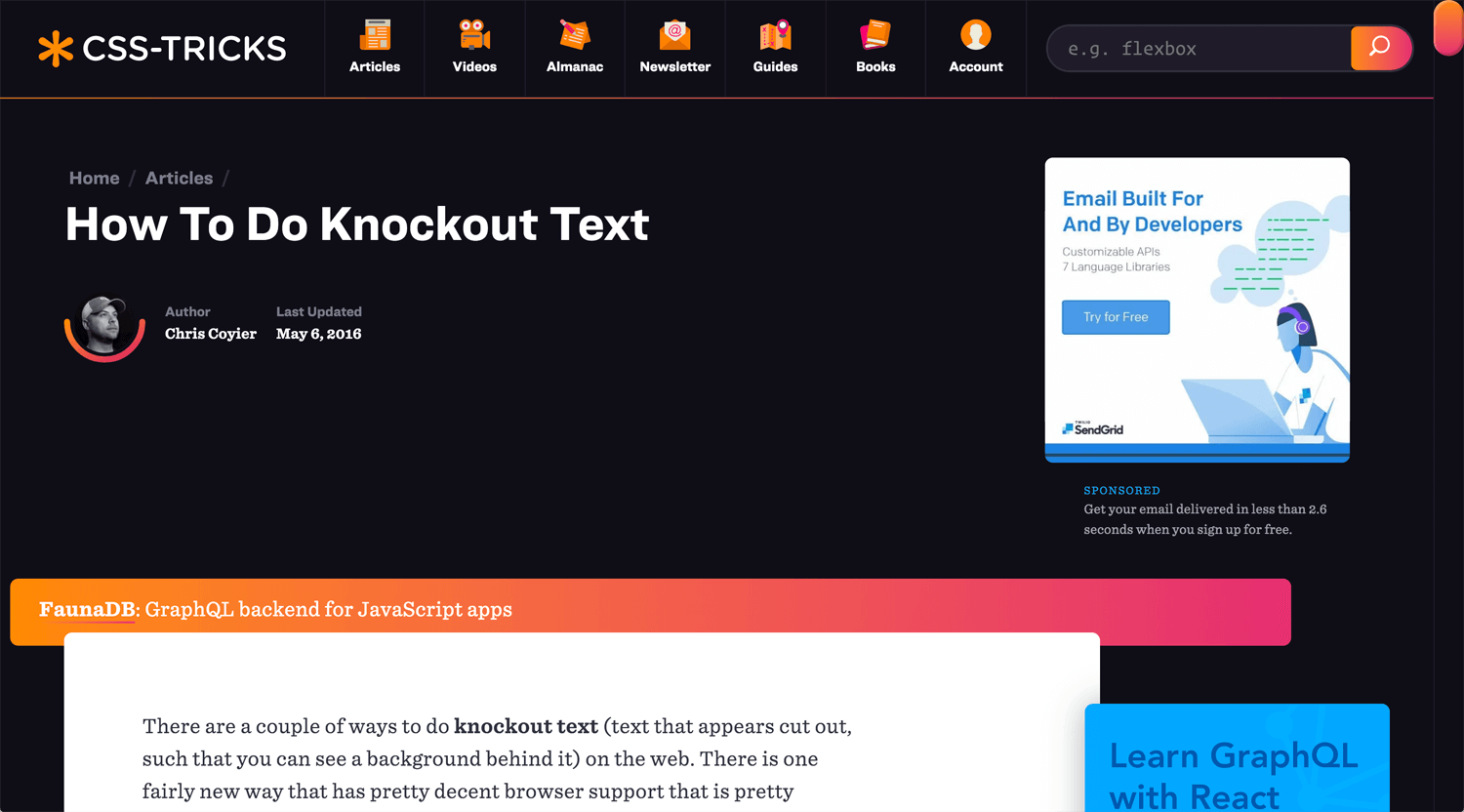
Task: Click the SendGrid logo in the ad
Action: (1093, 428)
